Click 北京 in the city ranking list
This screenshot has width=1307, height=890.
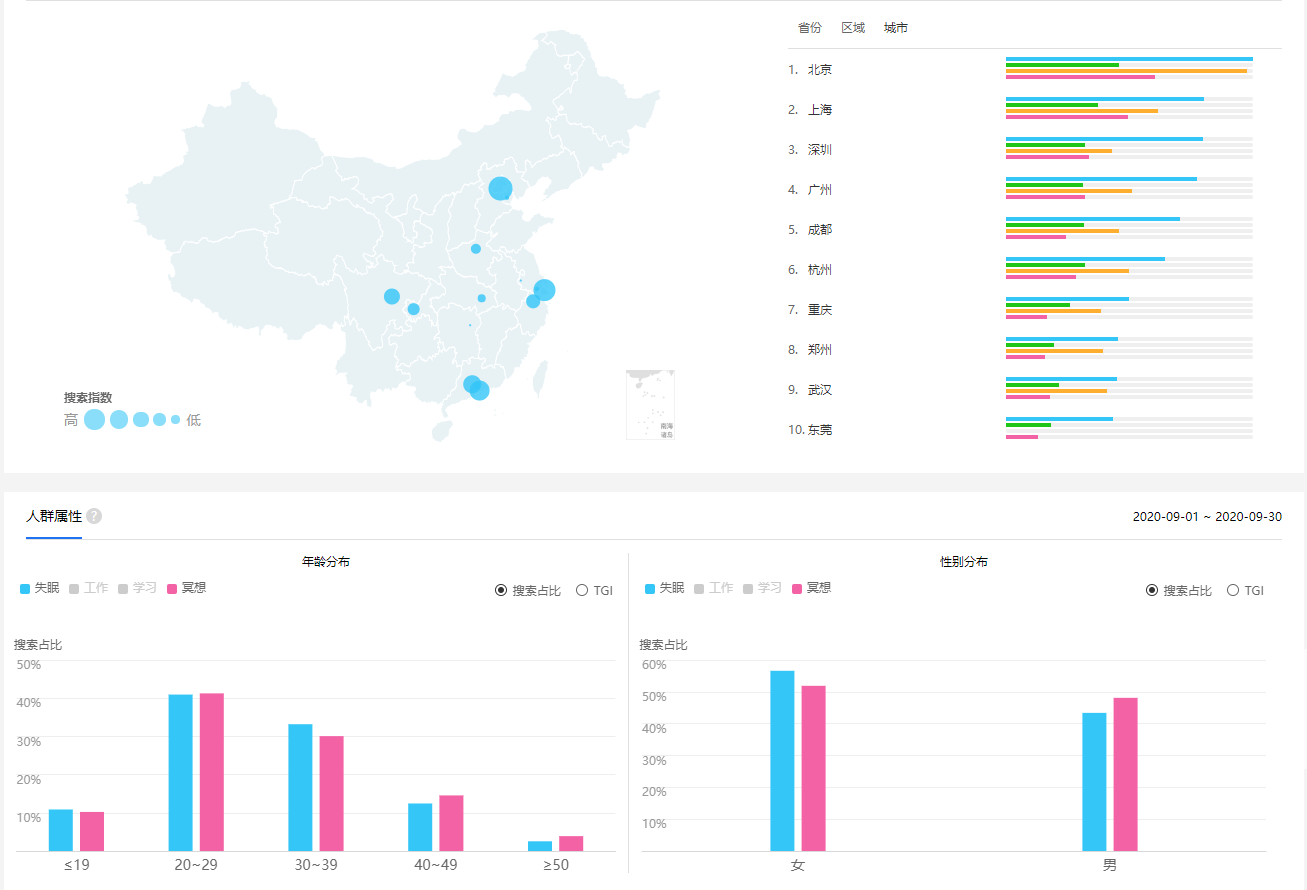point(819,70)
